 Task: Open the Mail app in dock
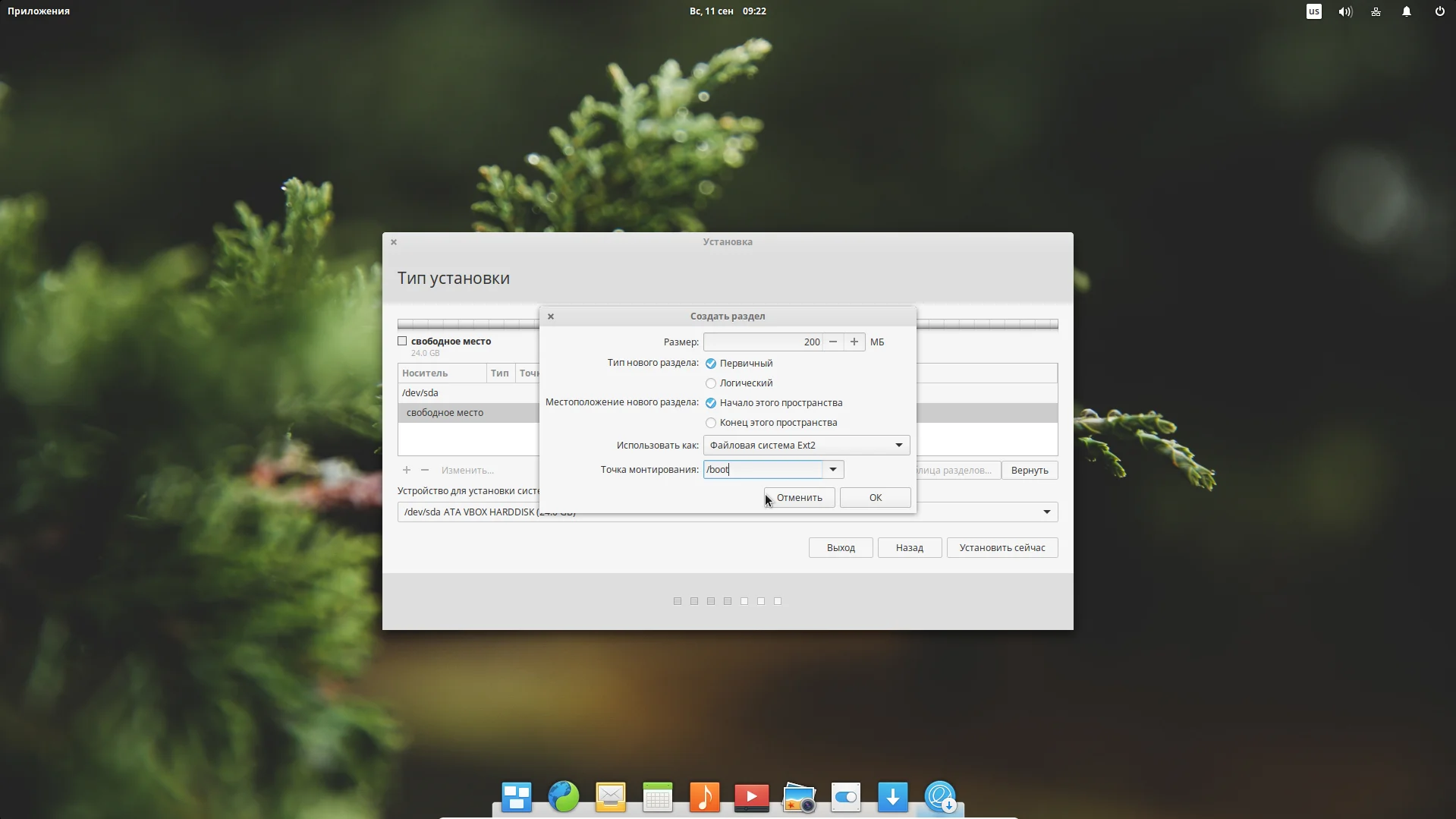[x=611, y=797]
